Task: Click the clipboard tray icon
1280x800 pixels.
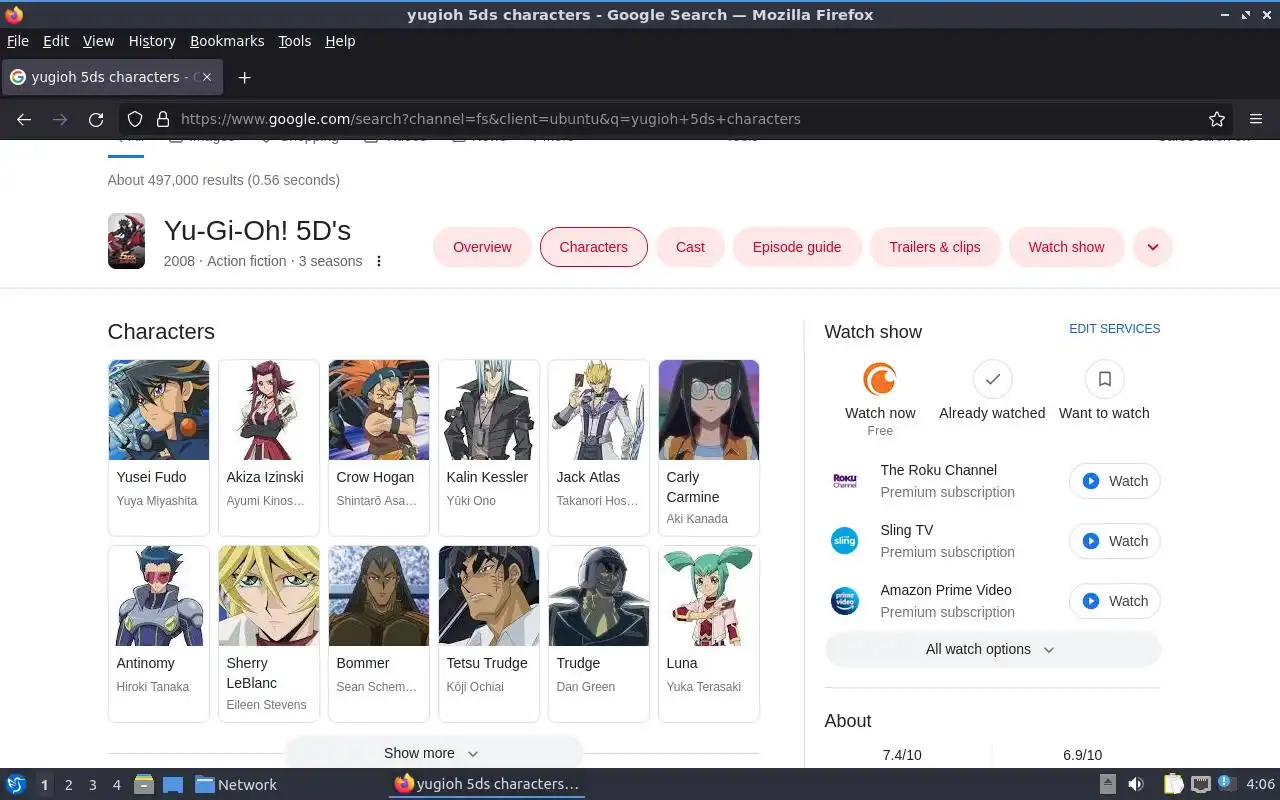Action: tap(1174, 785)
